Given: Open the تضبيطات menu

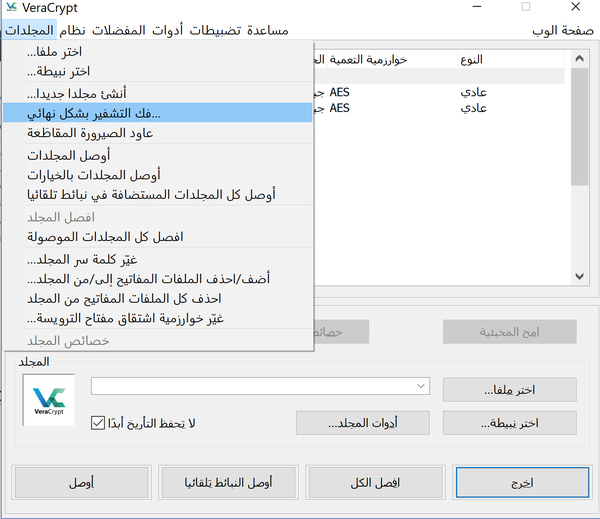Looking at the screenshot, I should pos(215,30).
